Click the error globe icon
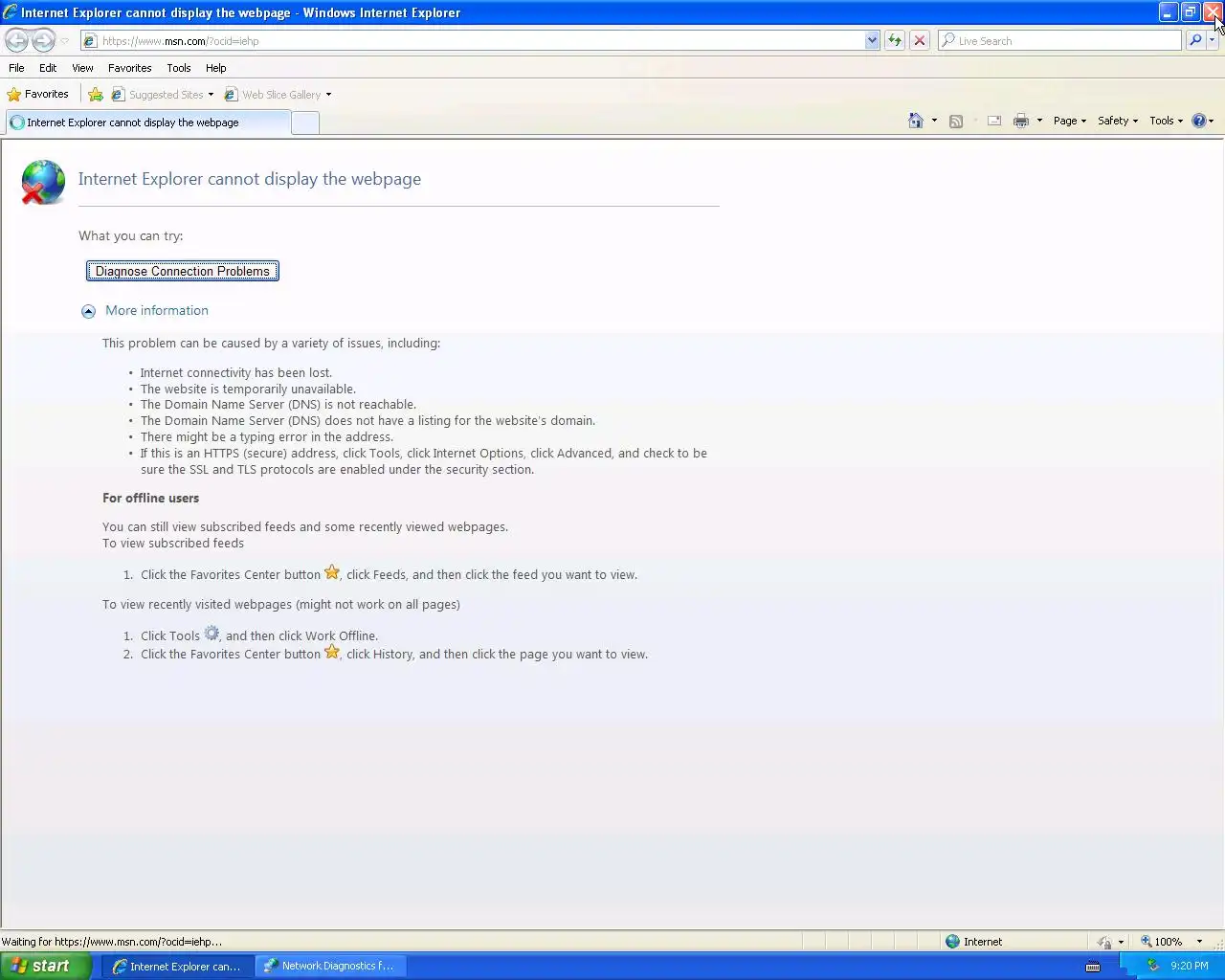Image resolution: width=1225 pixels, height=980 pixels. (x=43, y=182)
